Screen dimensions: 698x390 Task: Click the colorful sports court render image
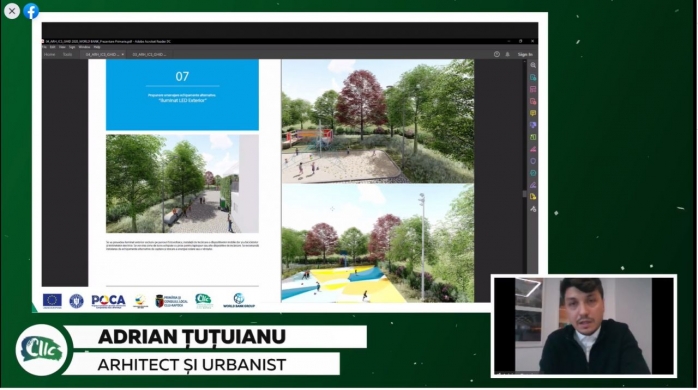tap(377, 244)
